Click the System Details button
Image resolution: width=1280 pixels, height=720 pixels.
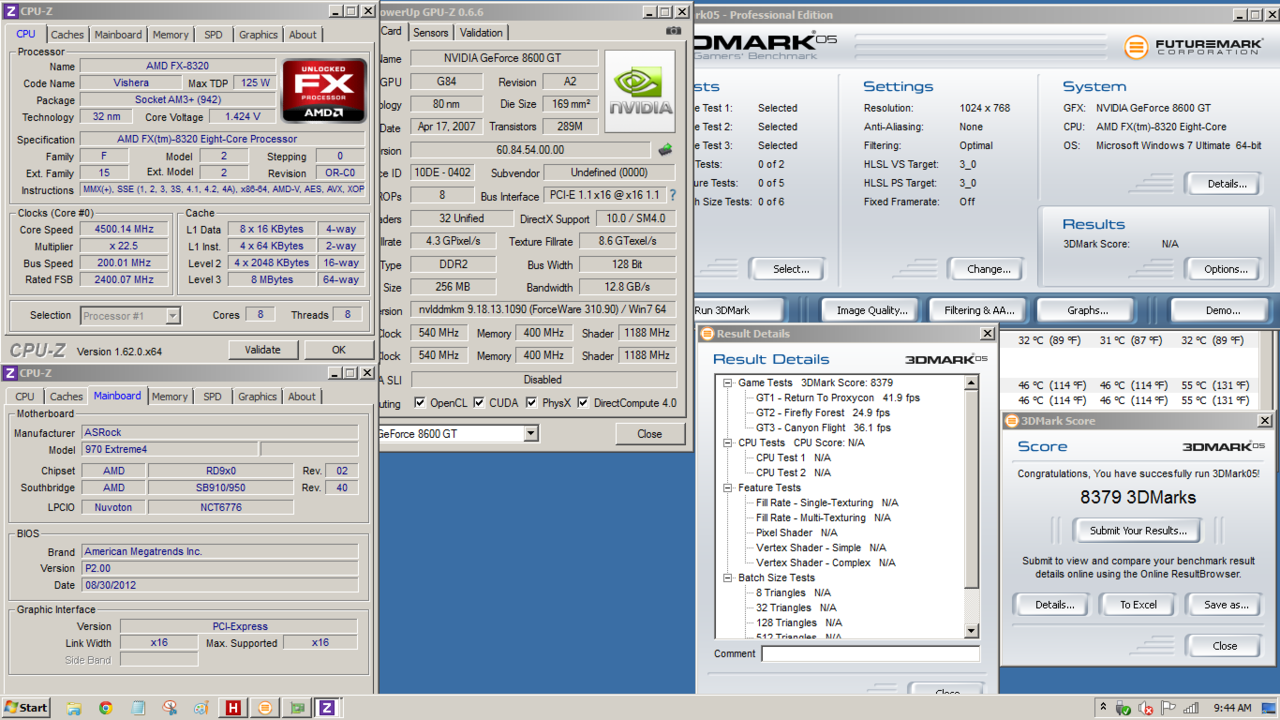(x=1226, y=184)
